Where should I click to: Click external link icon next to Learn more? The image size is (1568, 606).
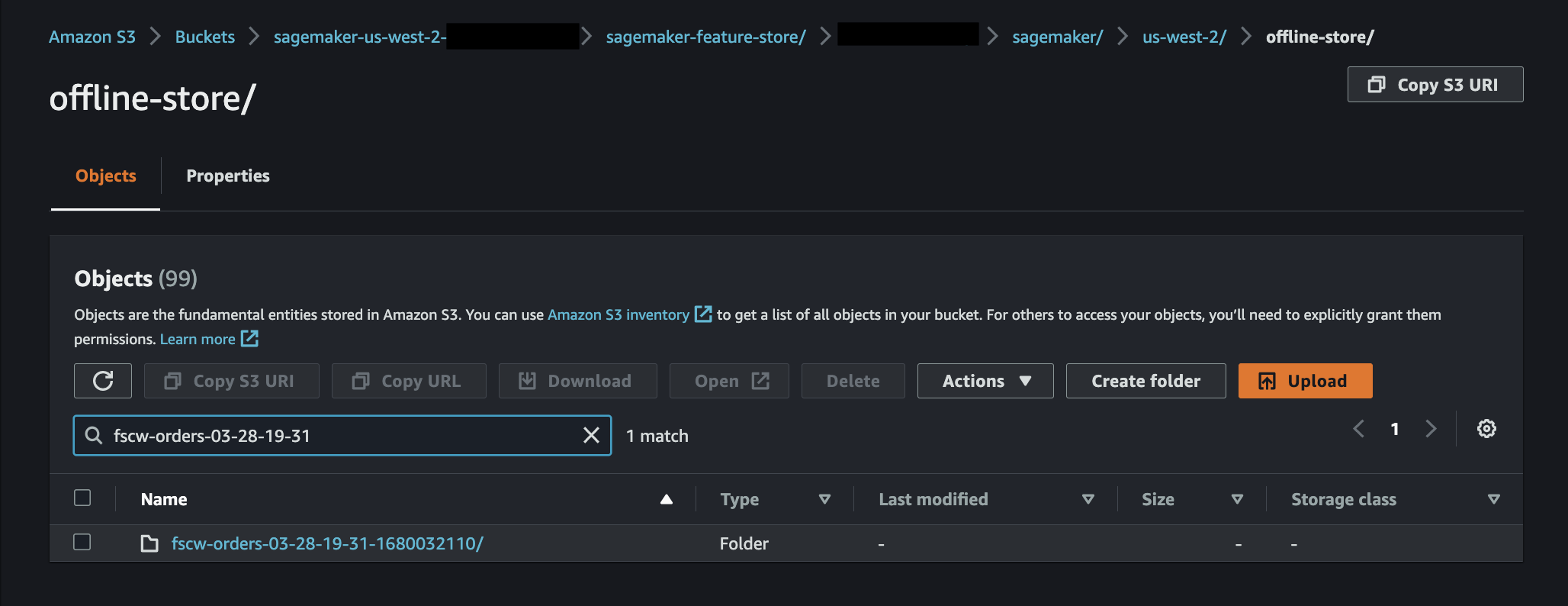click(249, 338)
